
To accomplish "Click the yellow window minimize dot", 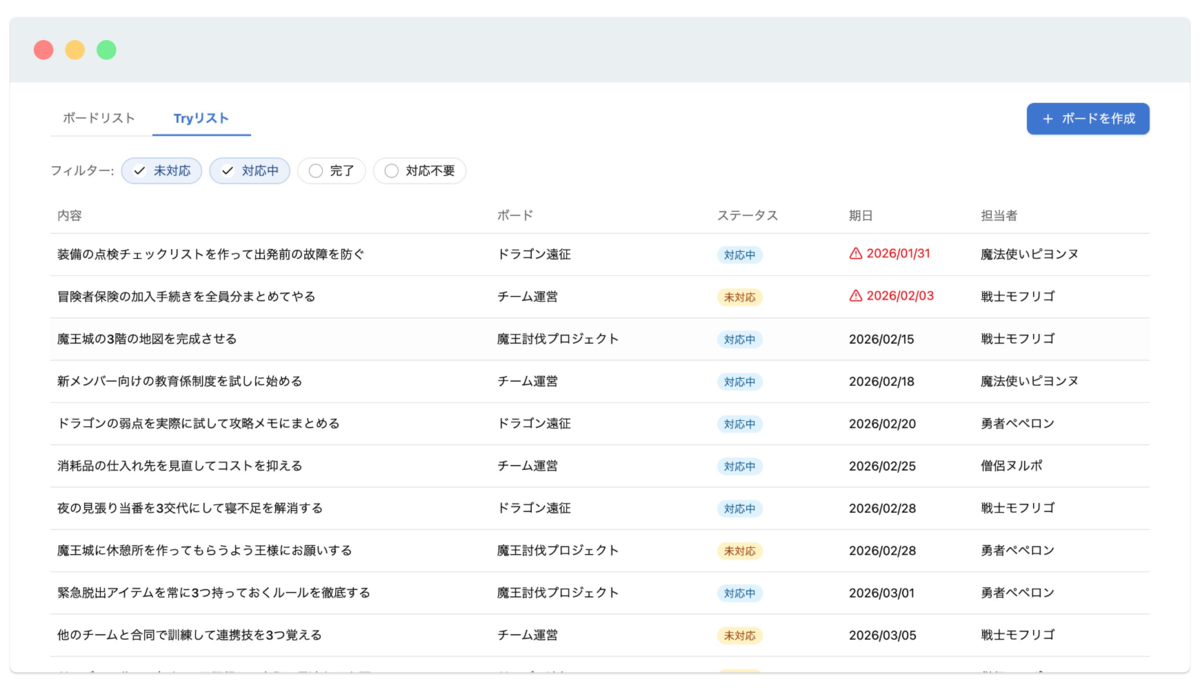I will click(x=75, y=50).
